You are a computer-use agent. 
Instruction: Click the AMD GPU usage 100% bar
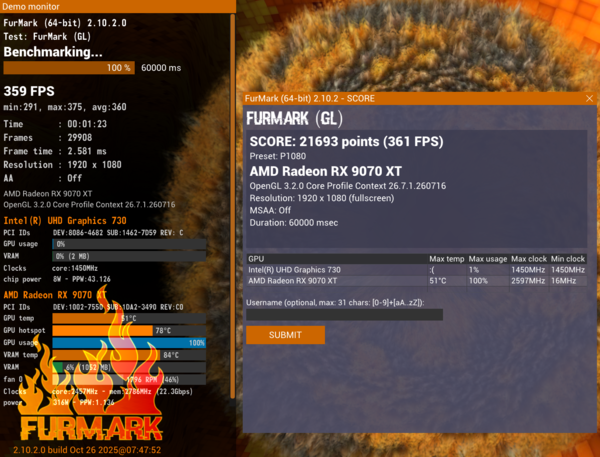129,343
